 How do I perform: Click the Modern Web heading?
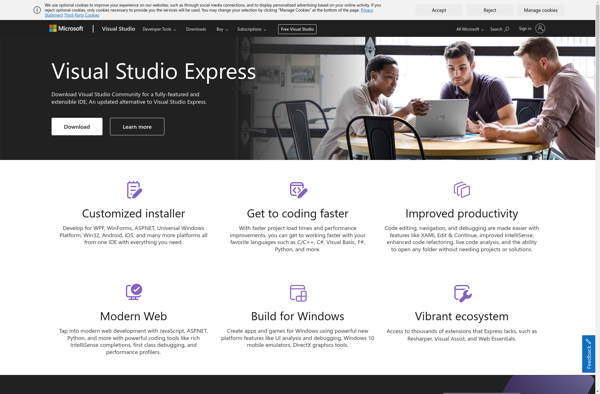pyautogui.click(x=134, y=316)
